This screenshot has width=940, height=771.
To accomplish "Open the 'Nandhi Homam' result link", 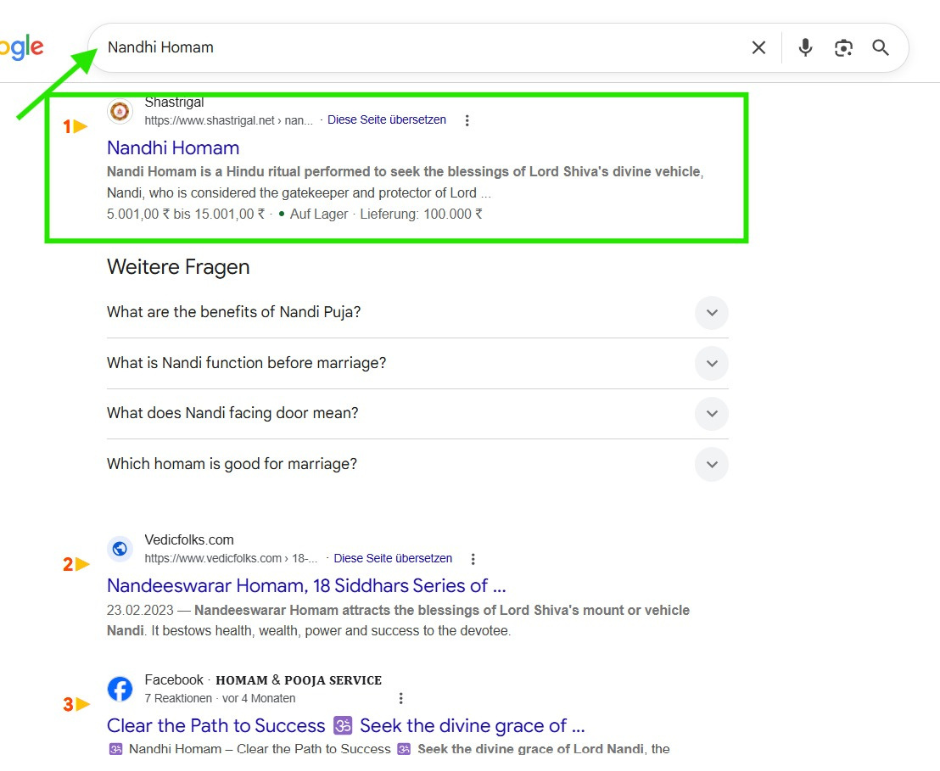I will [x=173, y=148].
